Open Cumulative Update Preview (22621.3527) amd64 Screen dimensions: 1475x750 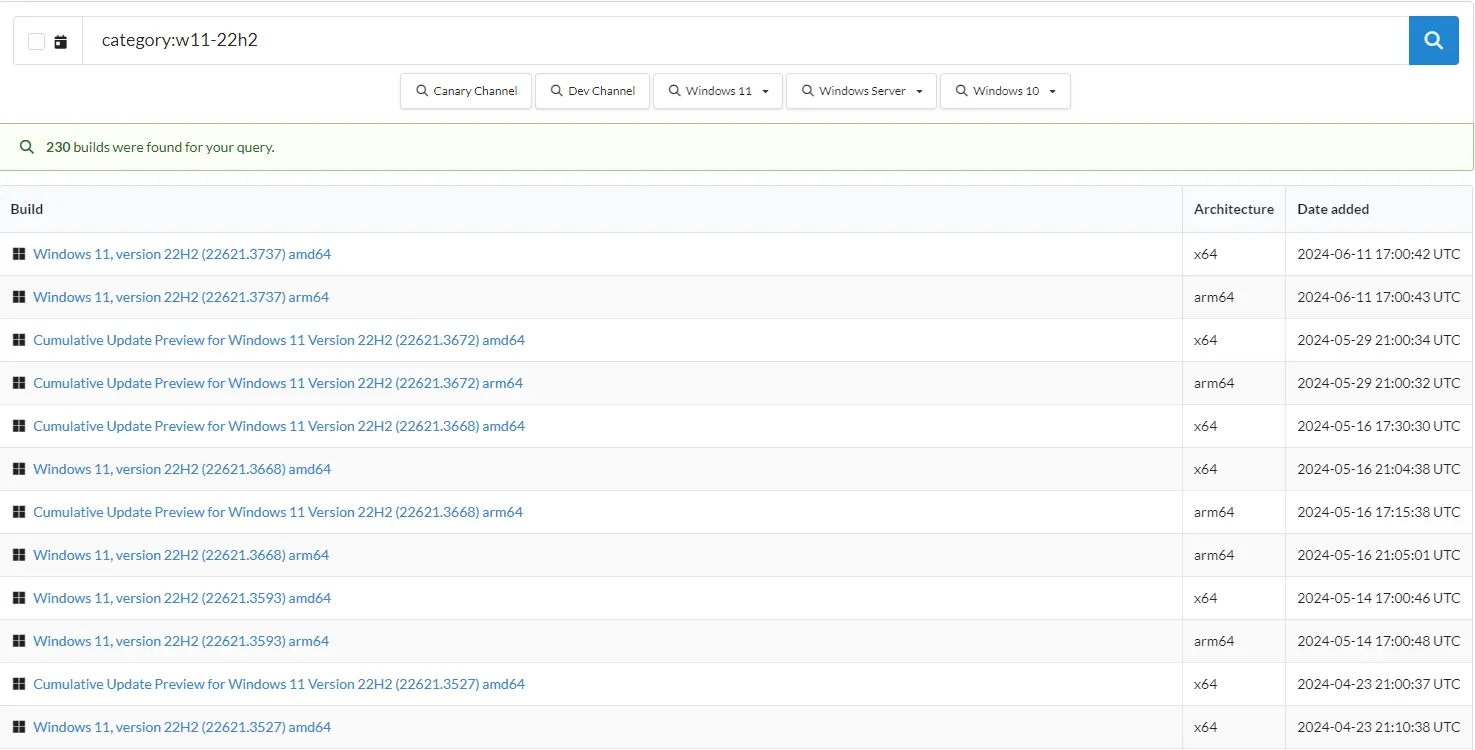[x=279, y=684]
